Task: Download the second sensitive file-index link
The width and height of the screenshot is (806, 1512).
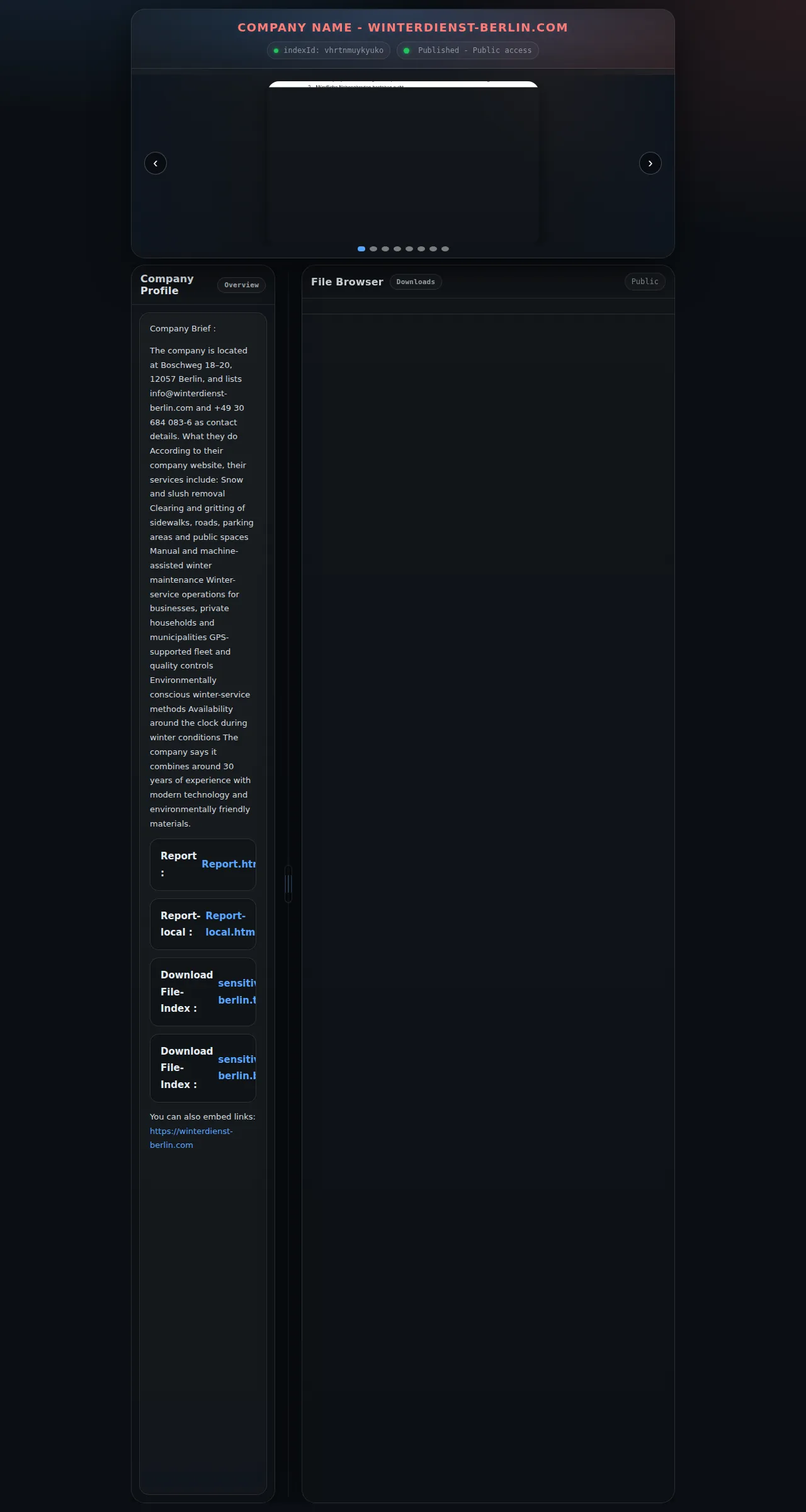Action: (x=237, y=1068)
